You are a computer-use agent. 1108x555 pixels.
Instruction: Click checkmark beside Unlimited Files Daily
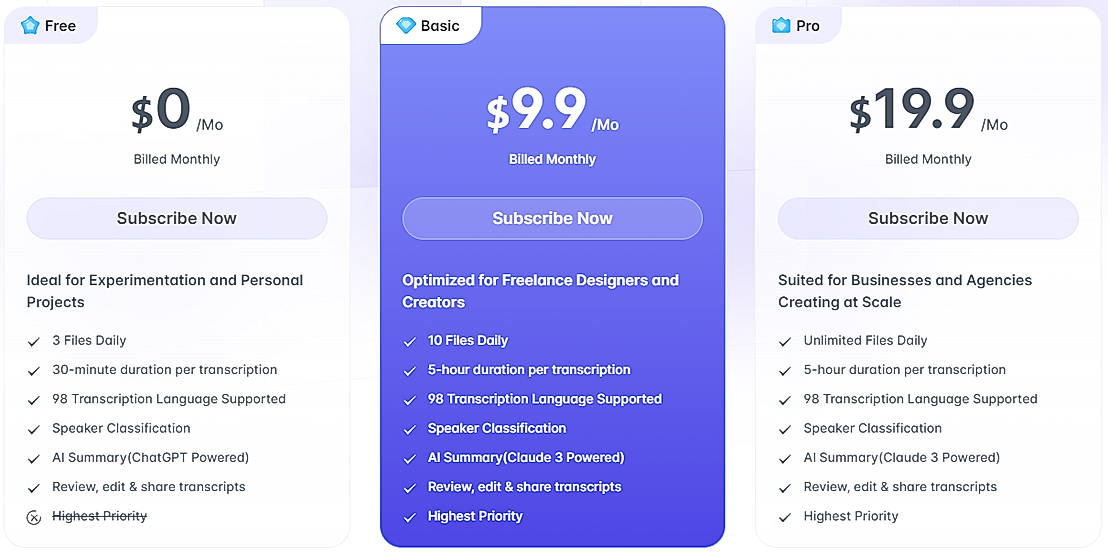coord(785,341)
